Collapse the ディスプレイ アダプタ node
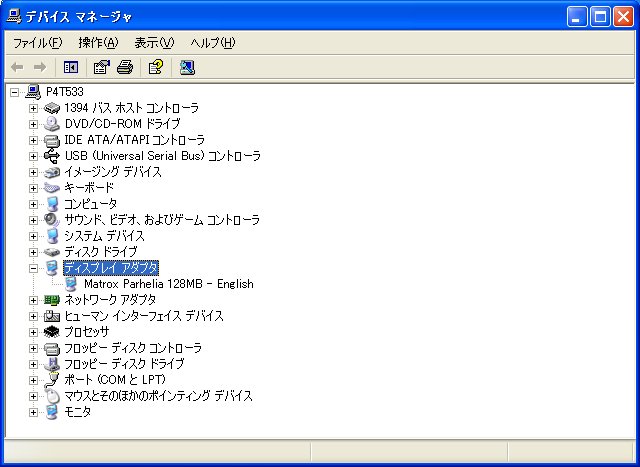 pos(34,268)
